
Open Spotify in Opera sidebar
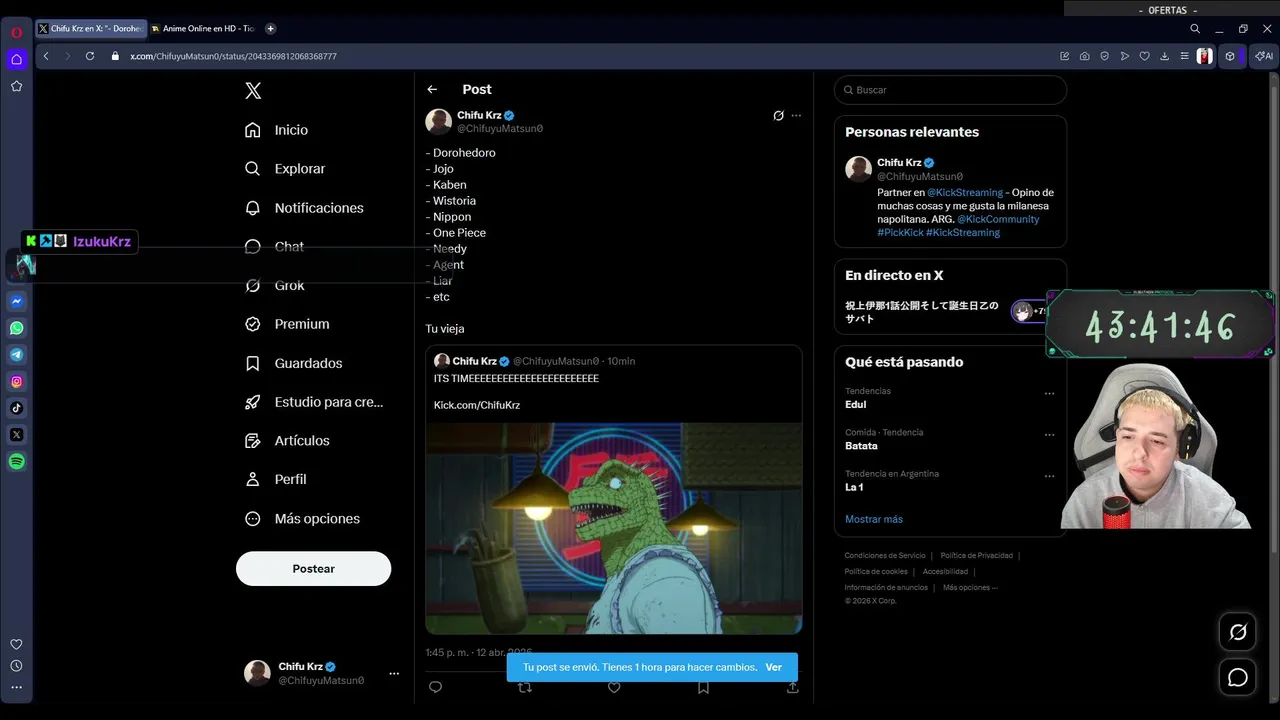(x=17, y=462)
